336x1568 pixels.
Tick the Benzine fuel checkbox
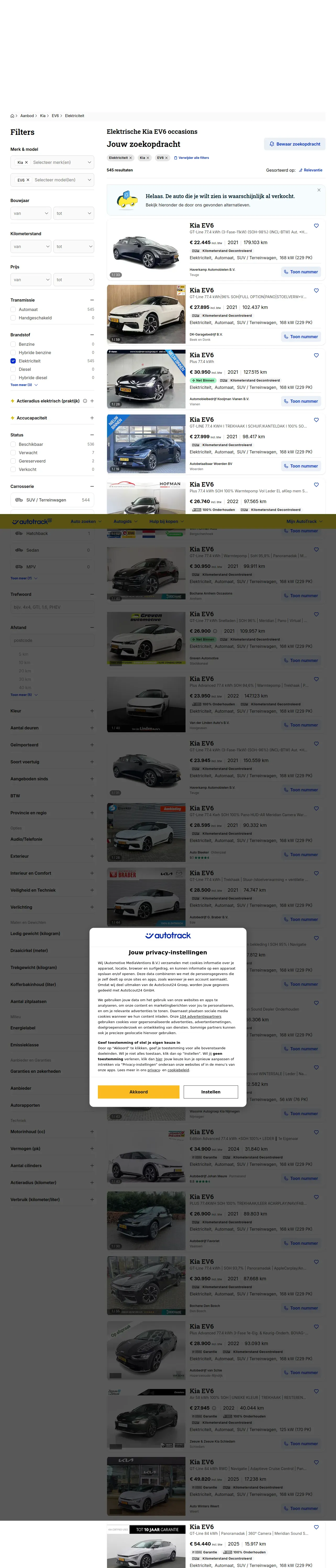click(x=13, y=344)
